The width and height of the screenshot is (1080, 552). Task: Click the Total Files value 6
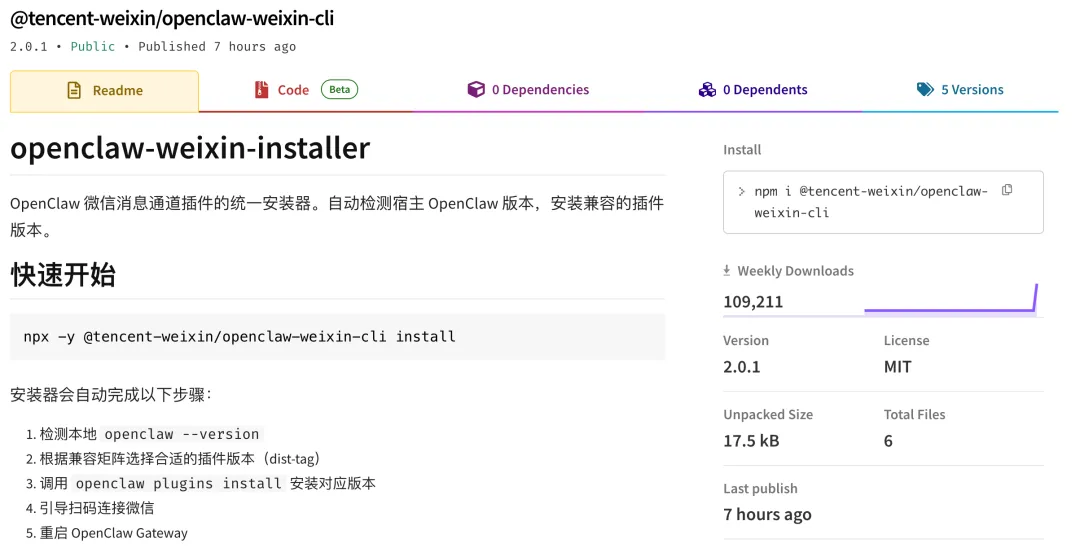click(x=888, y=441)
